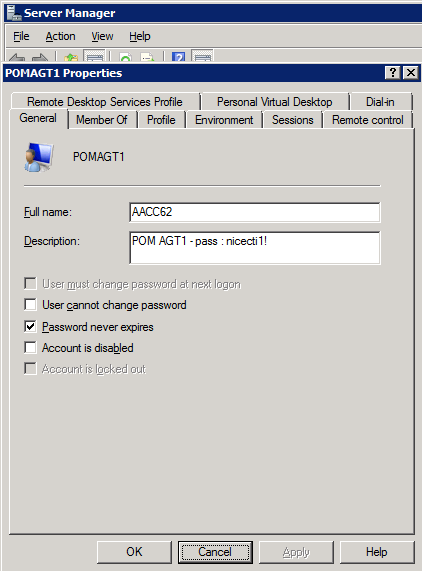Image resolution: width=422 pixels, height=571 pixels.
Task: Click into the Full name field
Action: point(255,212)
